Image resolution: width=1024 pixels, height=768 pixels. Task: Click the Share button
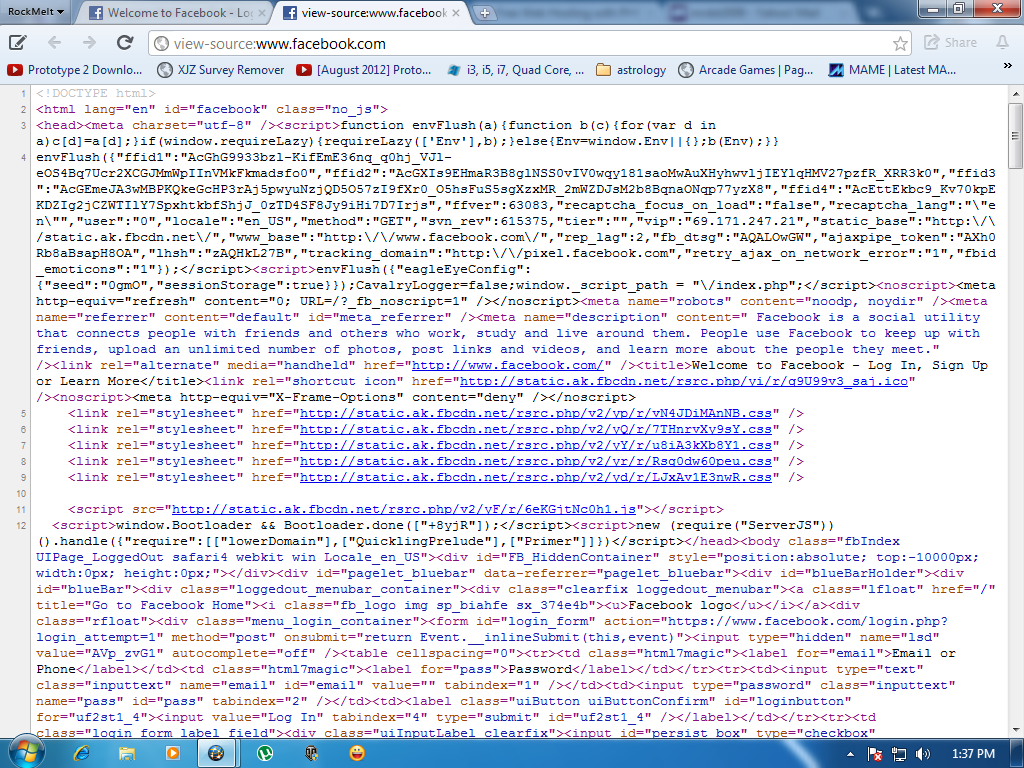(950, 42)
